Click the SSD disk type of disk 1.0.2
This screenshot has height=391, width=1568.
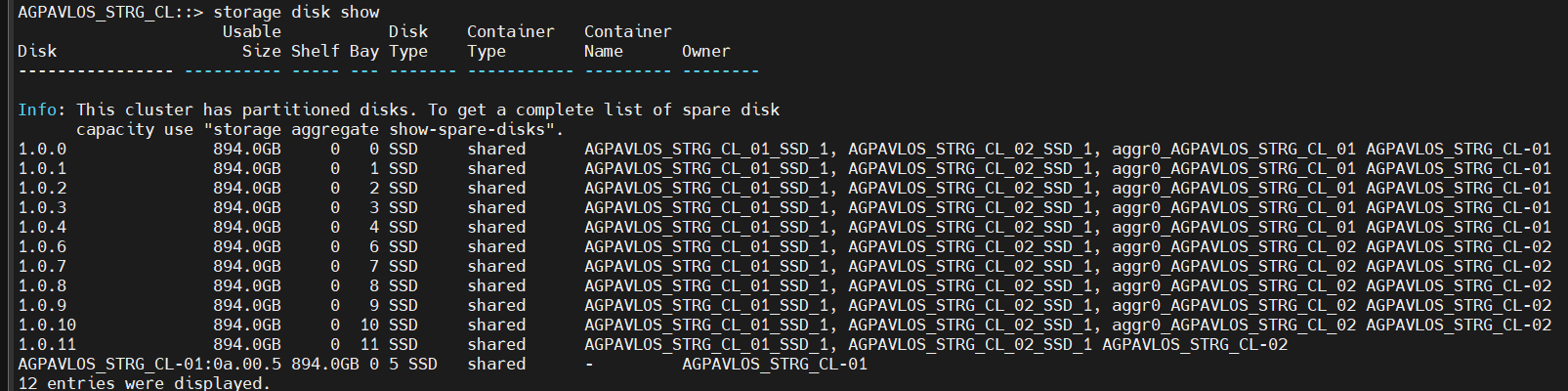click(403, 188)
